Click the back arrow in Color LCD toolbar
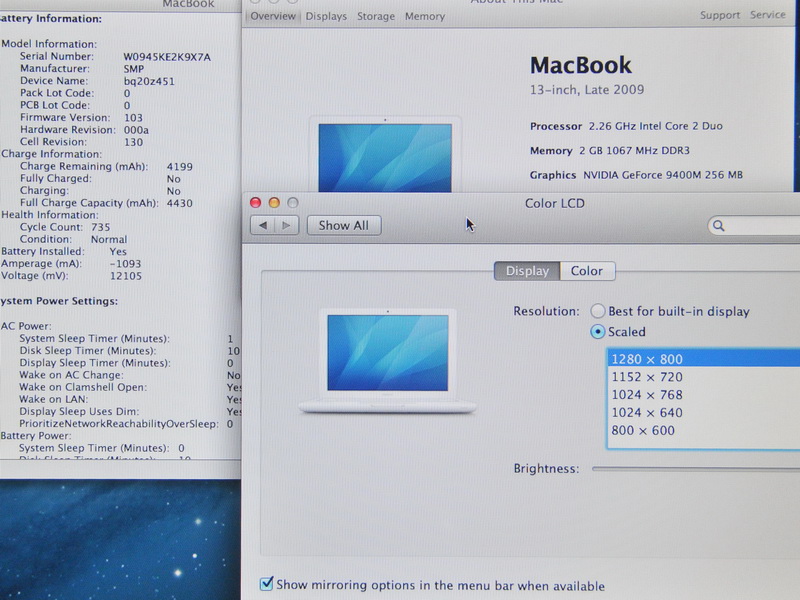800x600 pixels. 263,226
